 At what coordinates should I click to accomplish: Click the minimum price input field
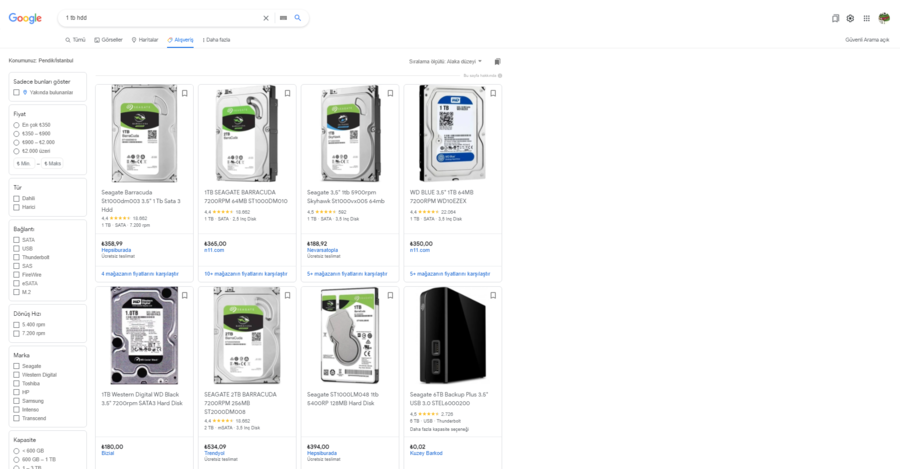24,164
